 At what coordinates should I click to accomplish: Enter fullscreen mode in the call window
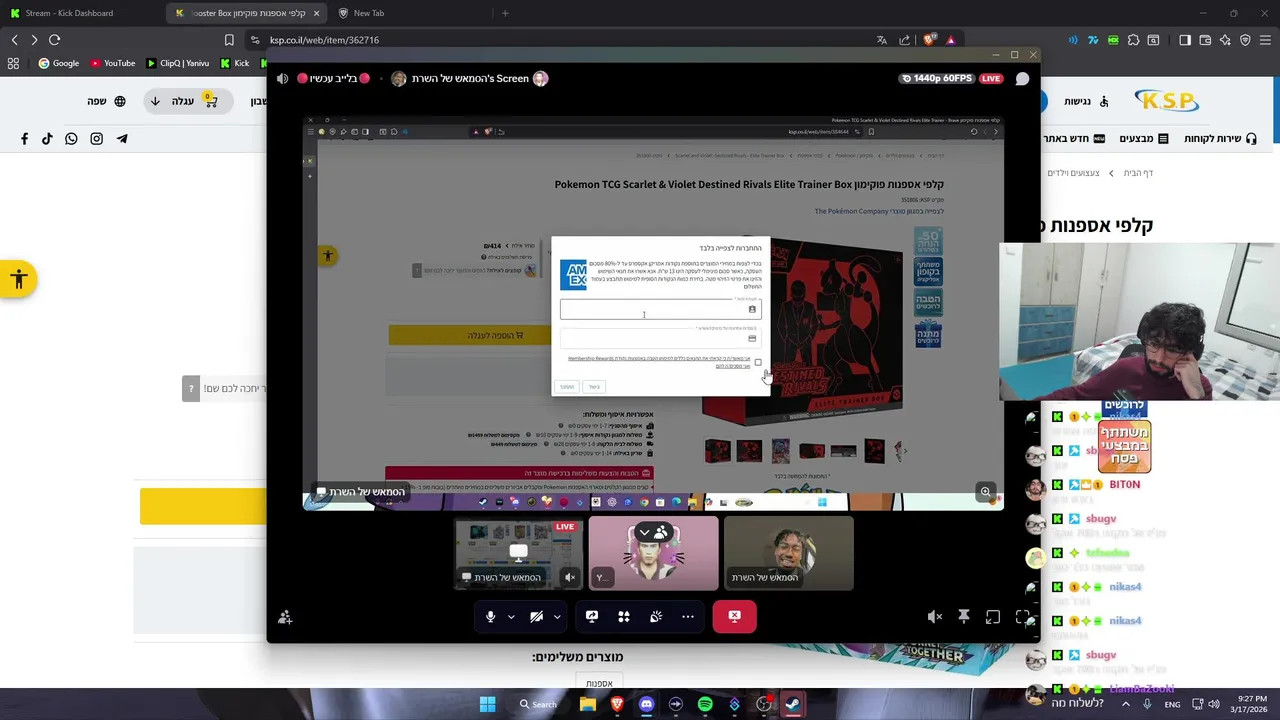coord(1023,617)
